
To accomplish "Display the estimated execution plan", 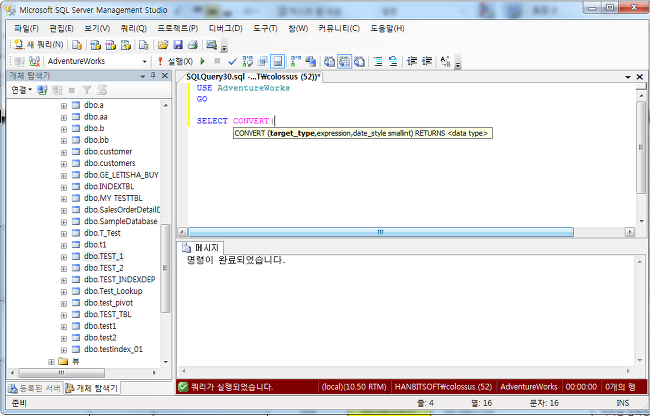I will [247, 61].
